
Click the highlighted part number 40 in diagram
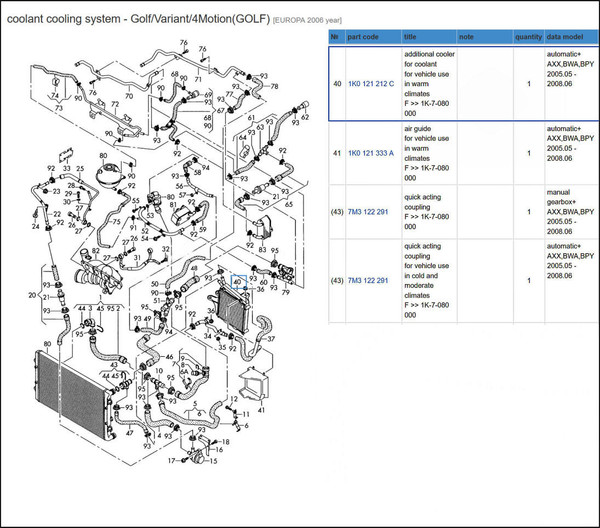tap(238, 282)
